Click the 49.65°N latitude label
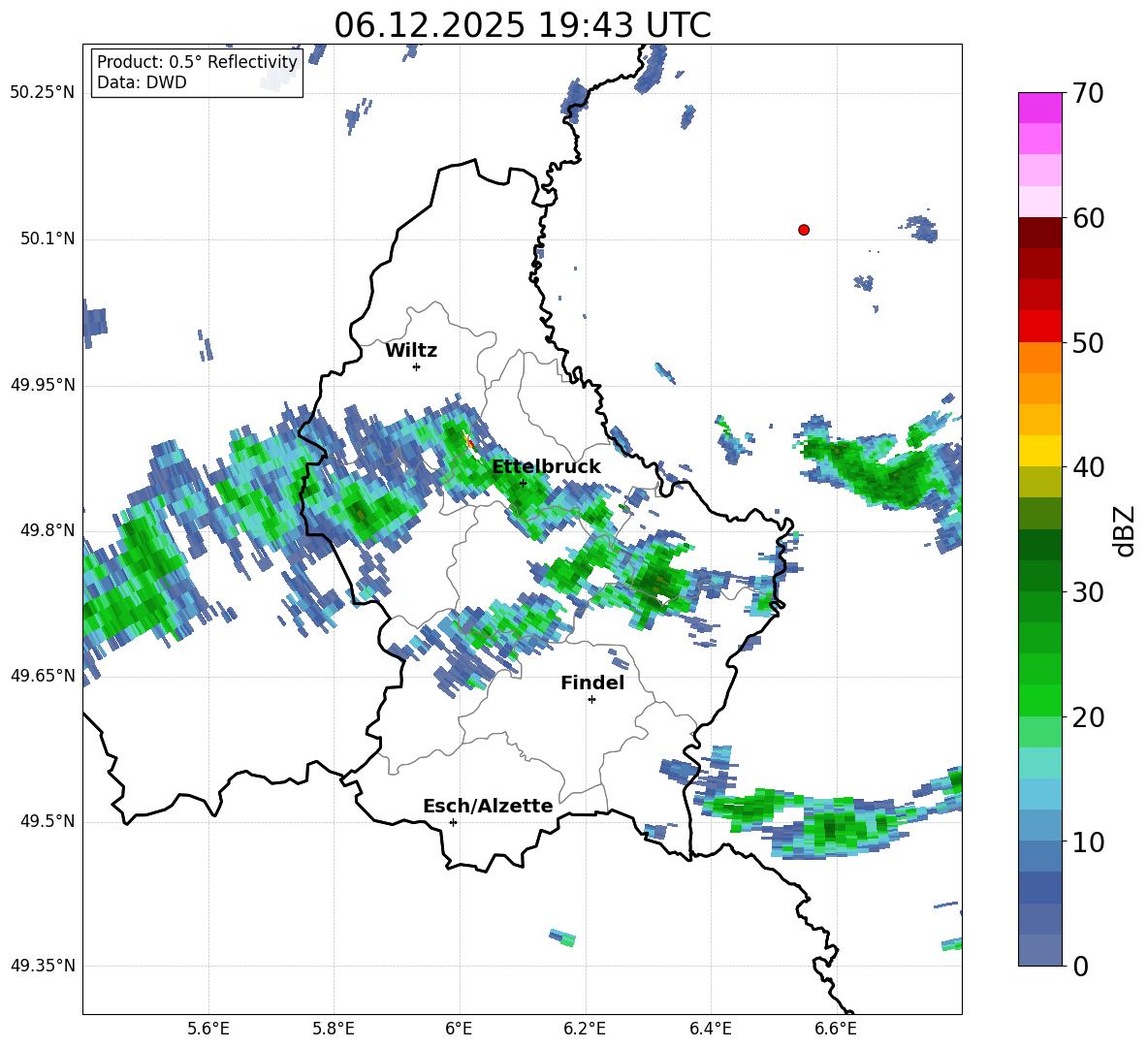Screen dimensions: 1148x1048 tap(43, 675)
